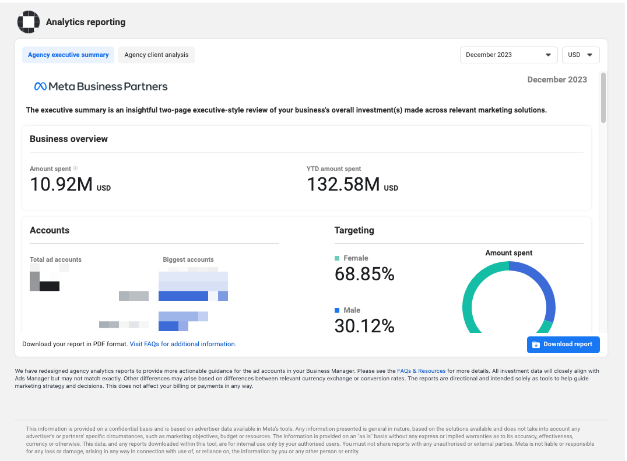Select the Agency executive summary tab
This screenshot has width=627, height=461.
(68, 55)
